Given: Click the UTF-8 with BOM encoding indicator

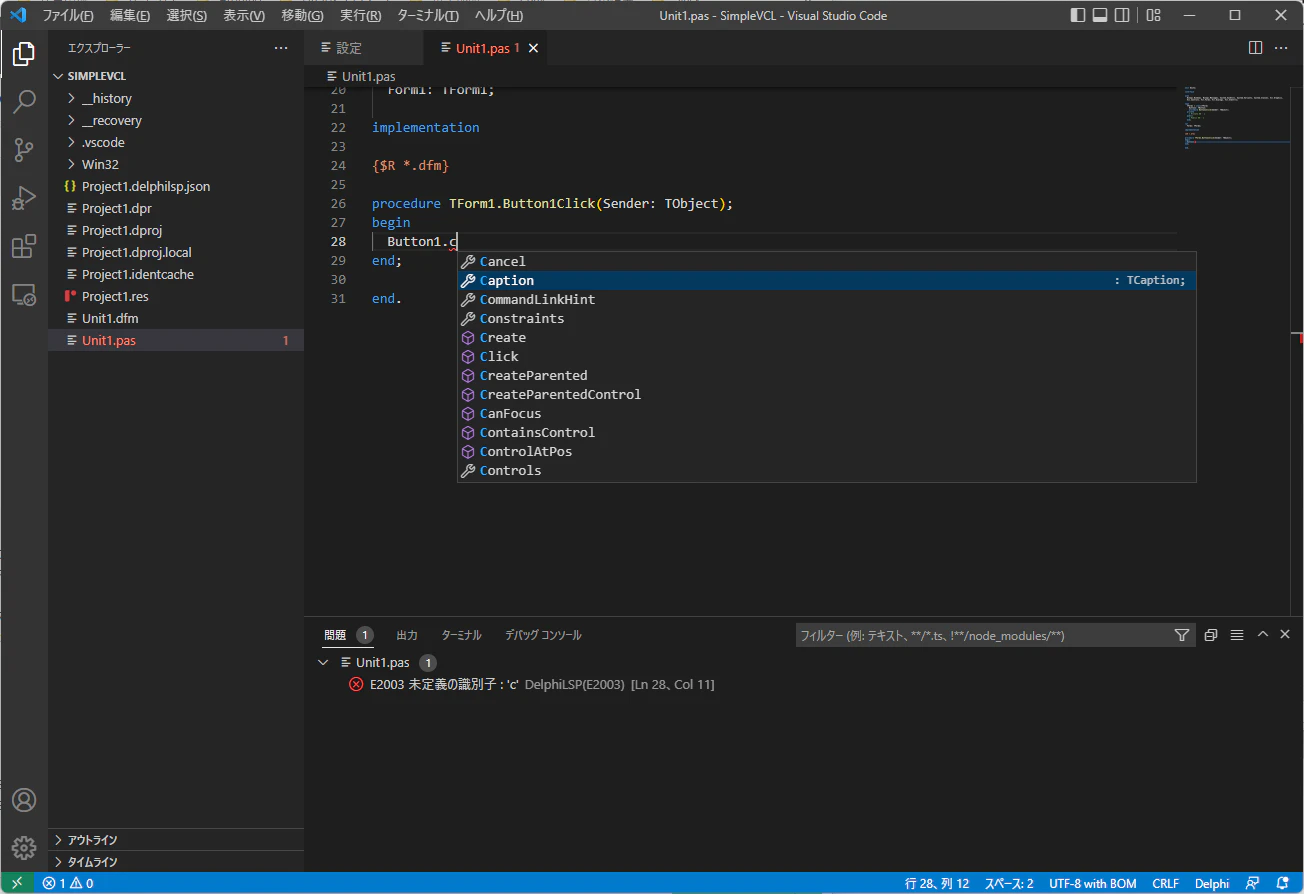Looking at the screenshot, I should point(1093,883).
